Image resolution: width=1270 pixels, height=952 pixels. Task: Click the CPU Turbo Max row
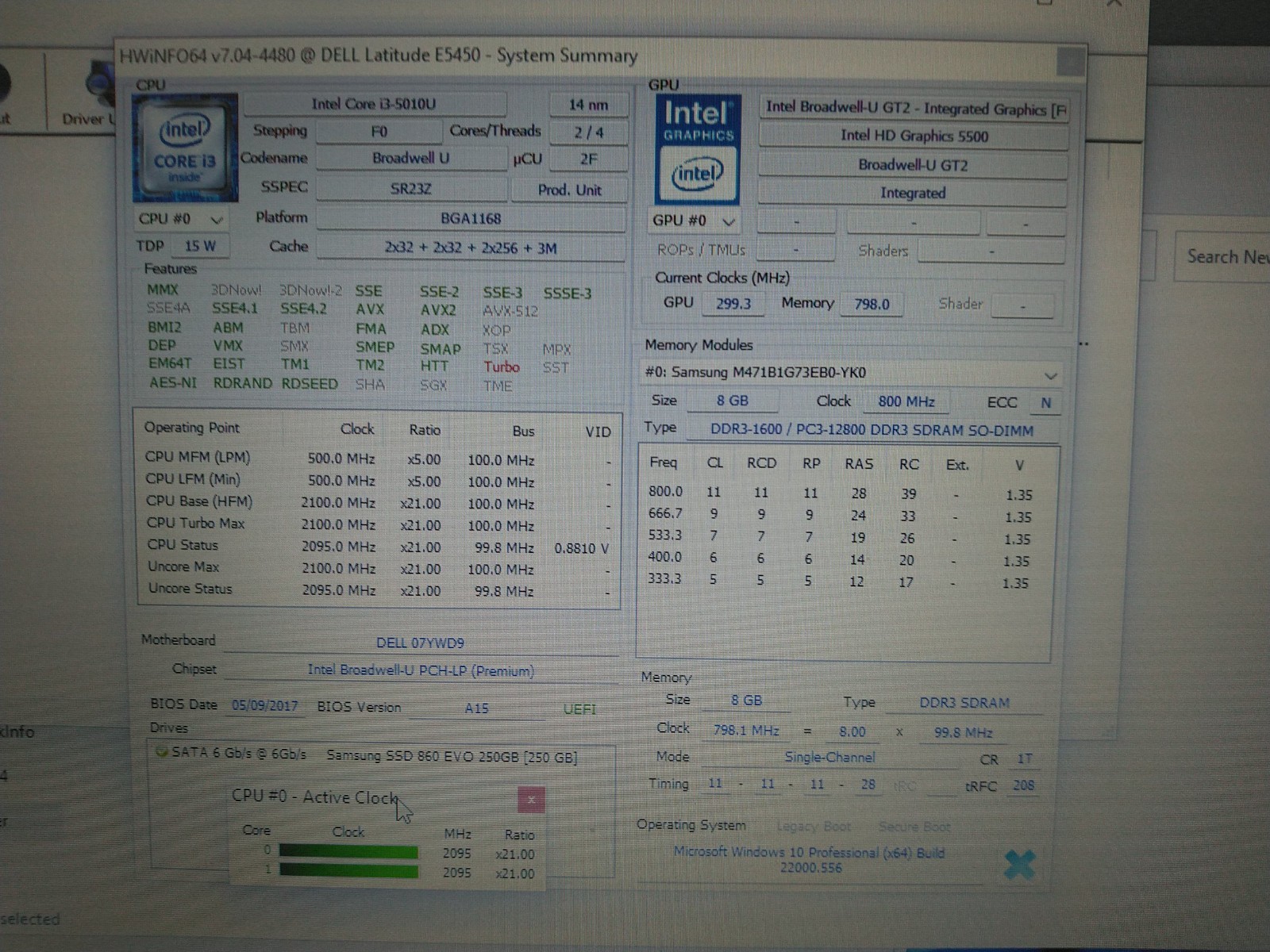[379, 524]
